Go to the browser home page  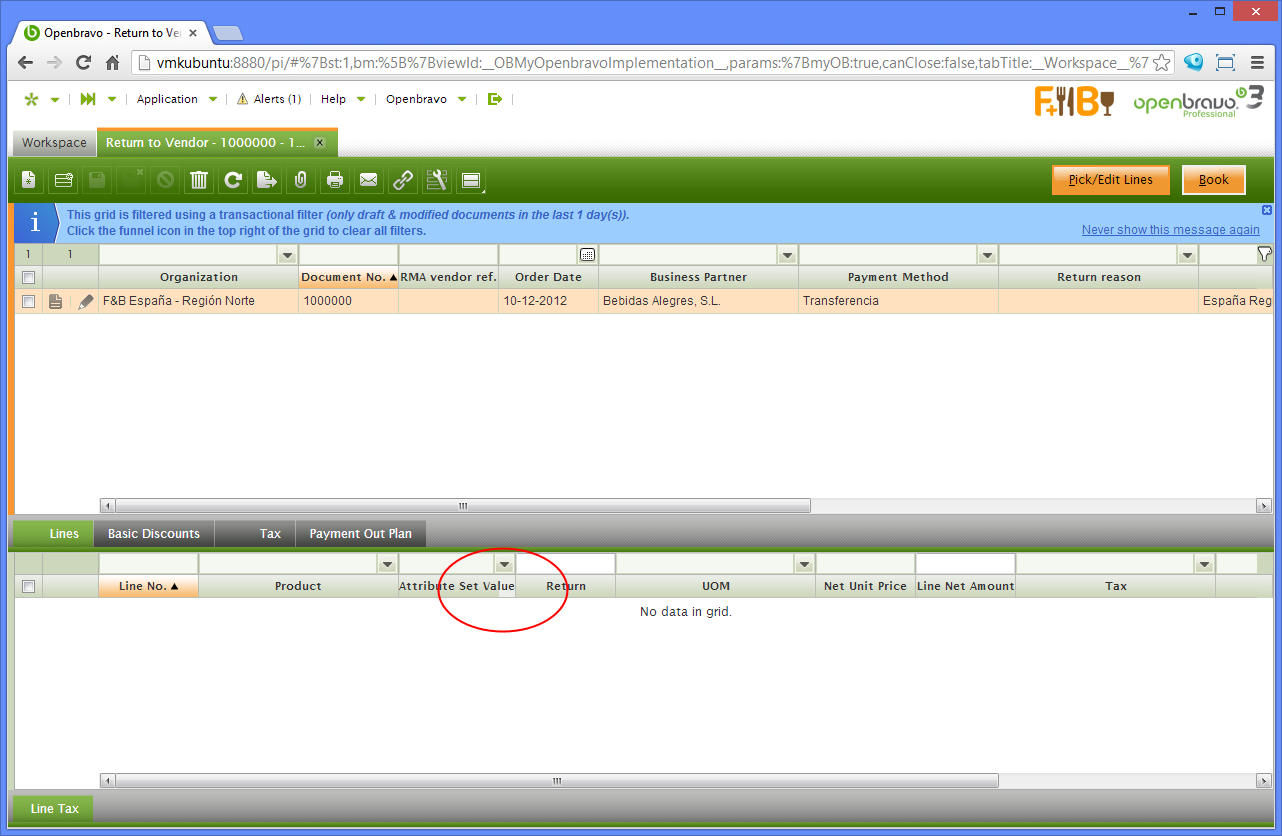click(x=113, y=62)
